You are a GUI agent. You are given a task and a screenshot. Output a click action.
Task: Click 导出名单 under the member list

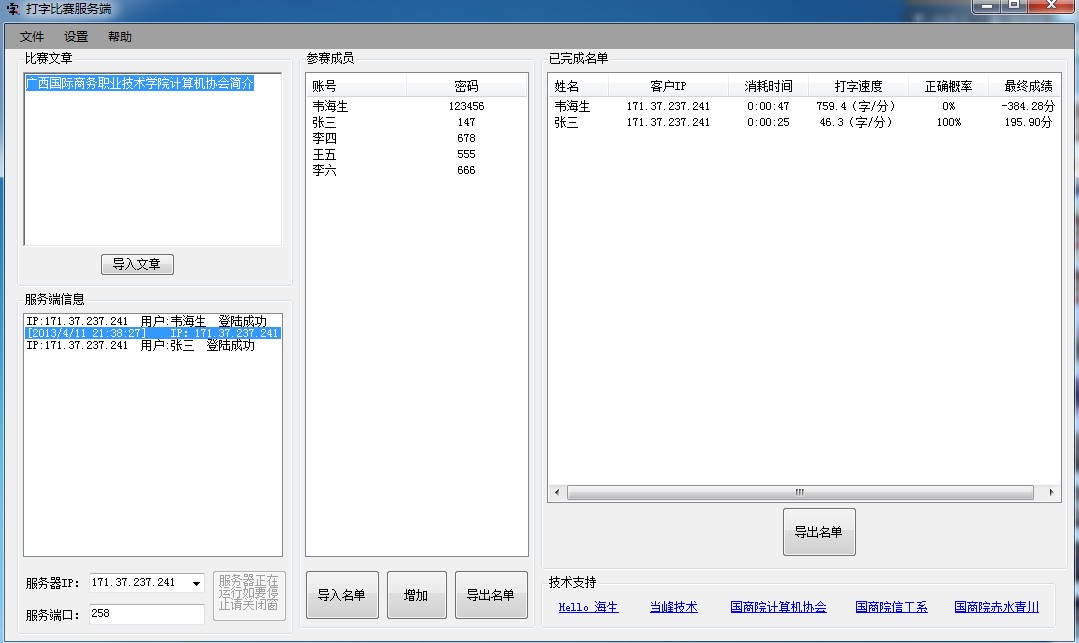pyautogui.click(x=490, y=595)
